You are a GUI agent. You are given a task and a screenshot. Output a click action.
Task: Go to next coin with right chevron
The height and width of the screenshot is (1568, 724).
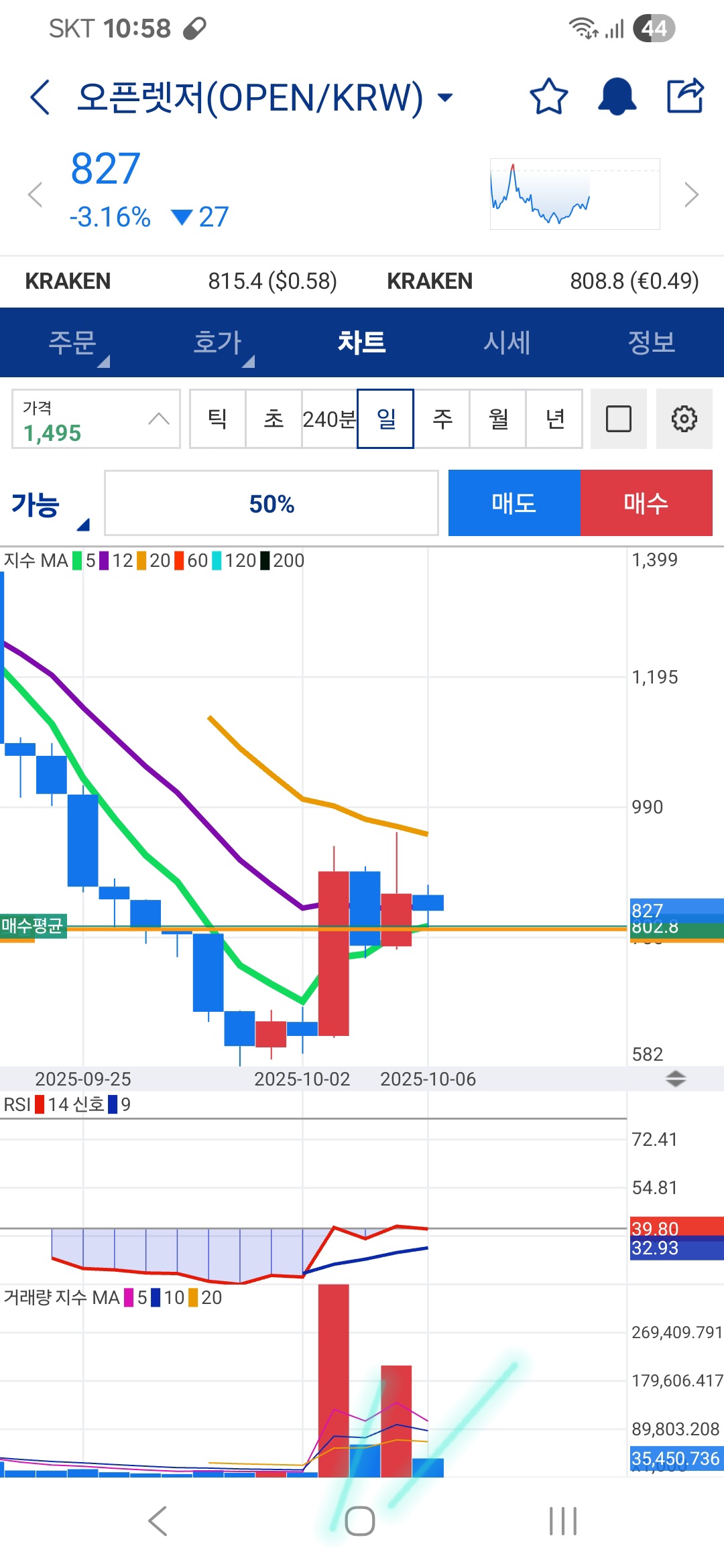point(691,195)
